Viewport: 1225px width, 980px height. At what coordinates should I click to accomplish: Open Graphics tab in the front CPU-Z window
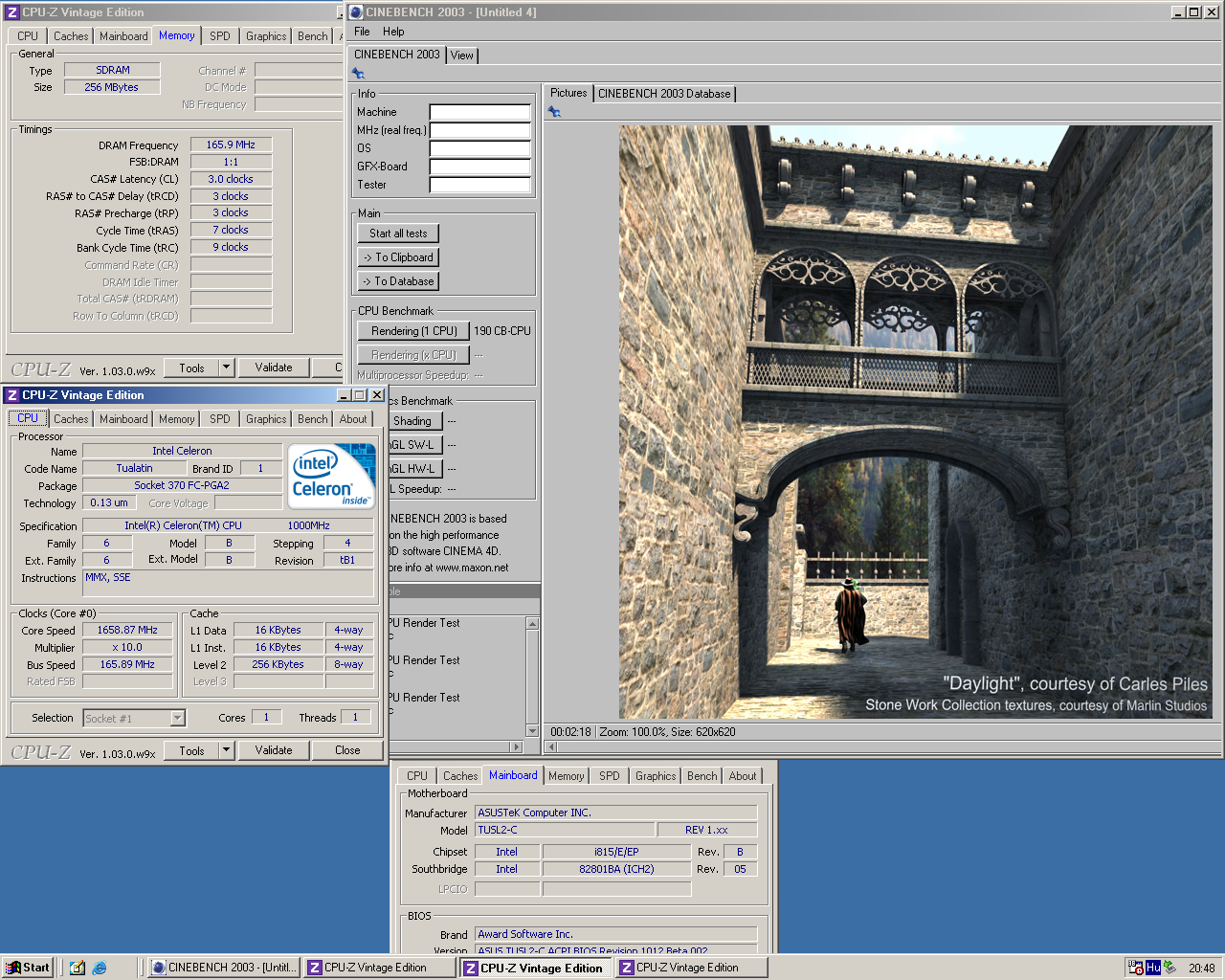tap(266, 419)
